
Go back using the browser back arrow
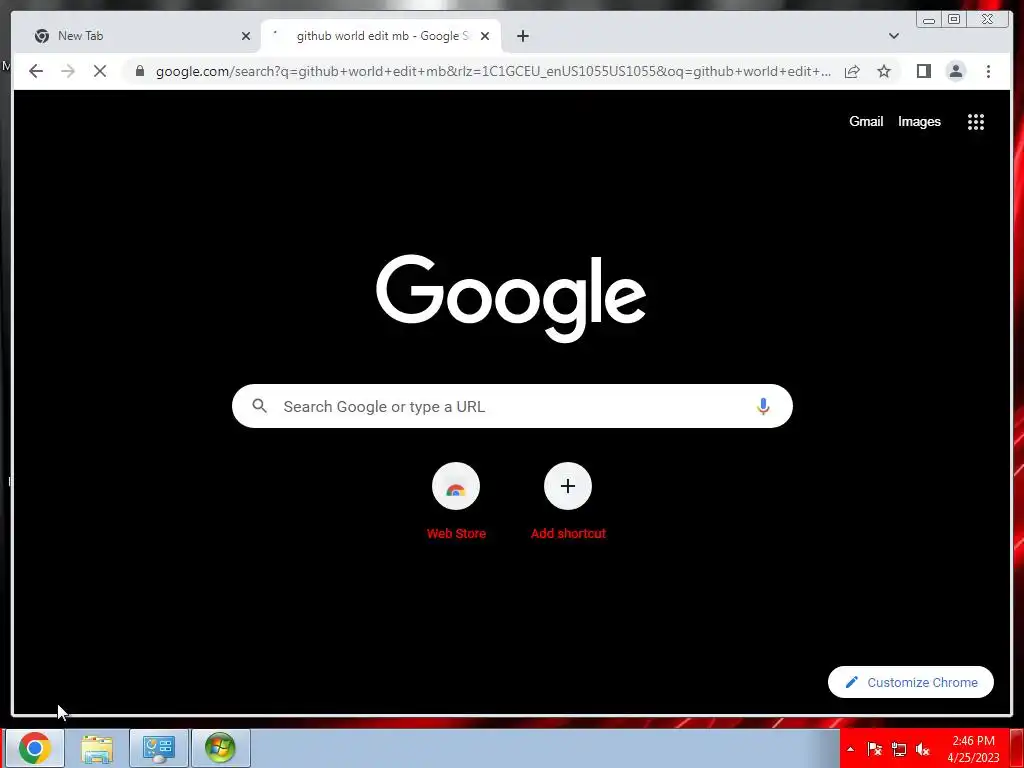click(36, 71)
